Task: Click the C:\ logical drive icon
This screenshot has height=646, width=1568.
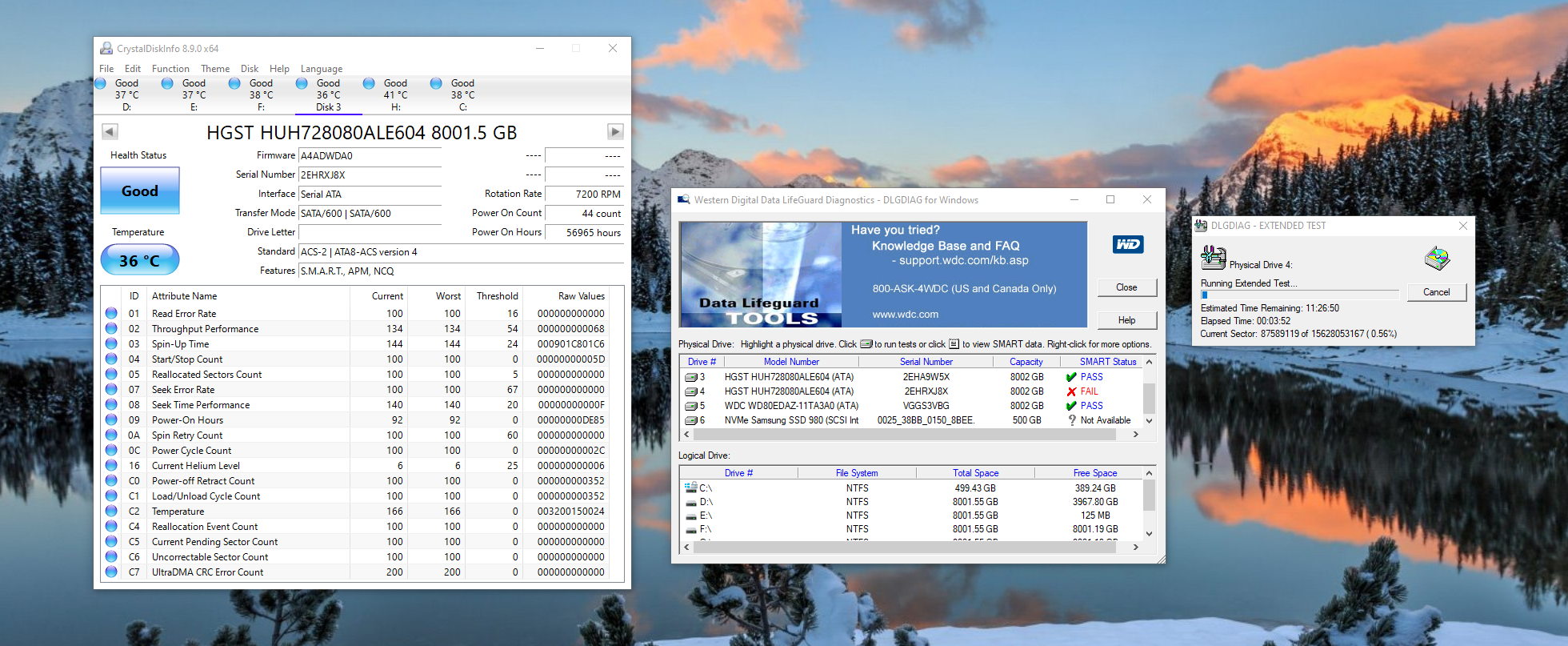Action: [x=690, y=488]
